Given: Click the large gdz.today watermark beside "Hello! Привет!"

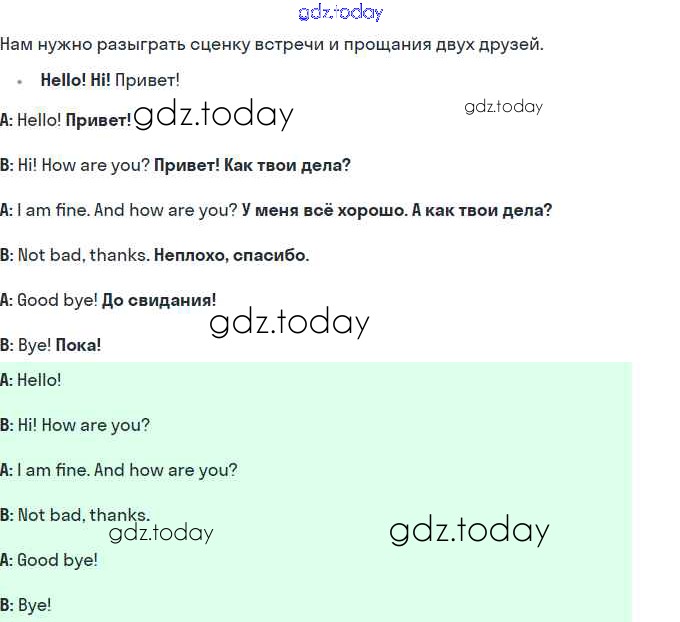Looking at the screenshot, I should 213,115.
